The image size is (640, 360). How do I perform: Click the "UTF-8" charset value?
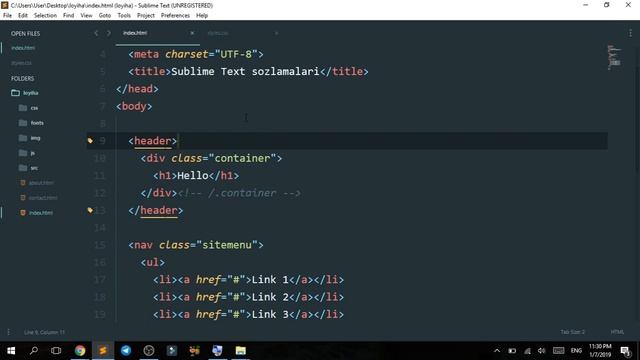point(236,54)
